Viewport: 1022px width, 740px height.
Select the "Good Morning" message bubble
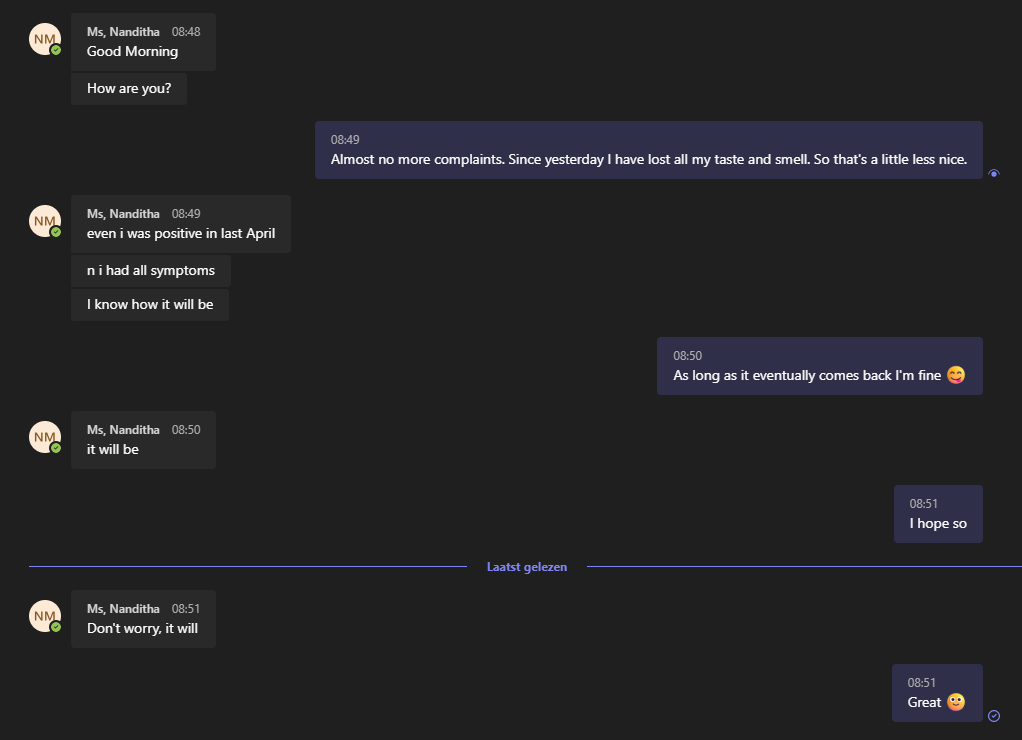pos(143,42)
